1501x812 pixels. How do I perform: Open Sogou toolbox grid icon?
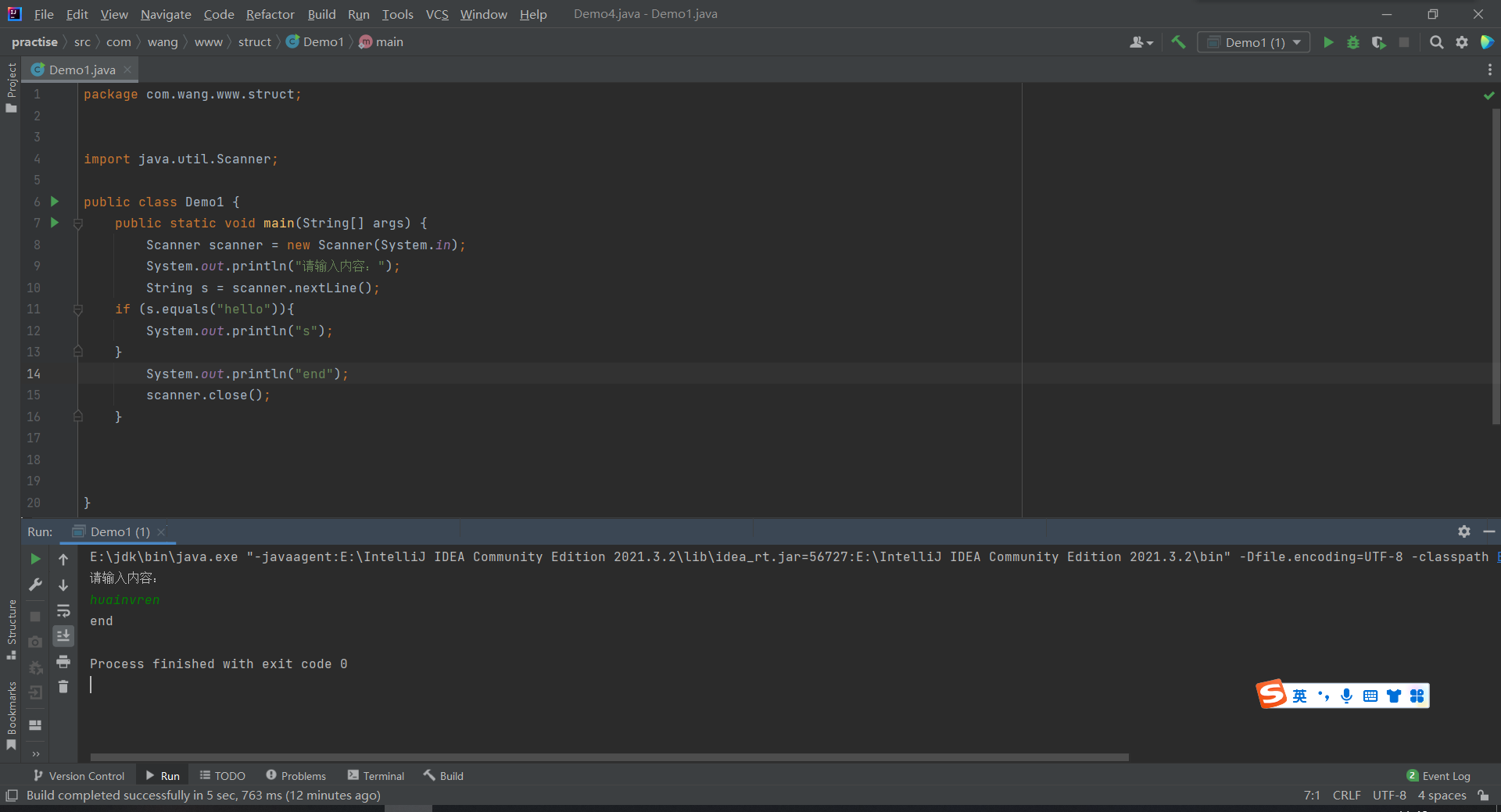coord(1417,696)
